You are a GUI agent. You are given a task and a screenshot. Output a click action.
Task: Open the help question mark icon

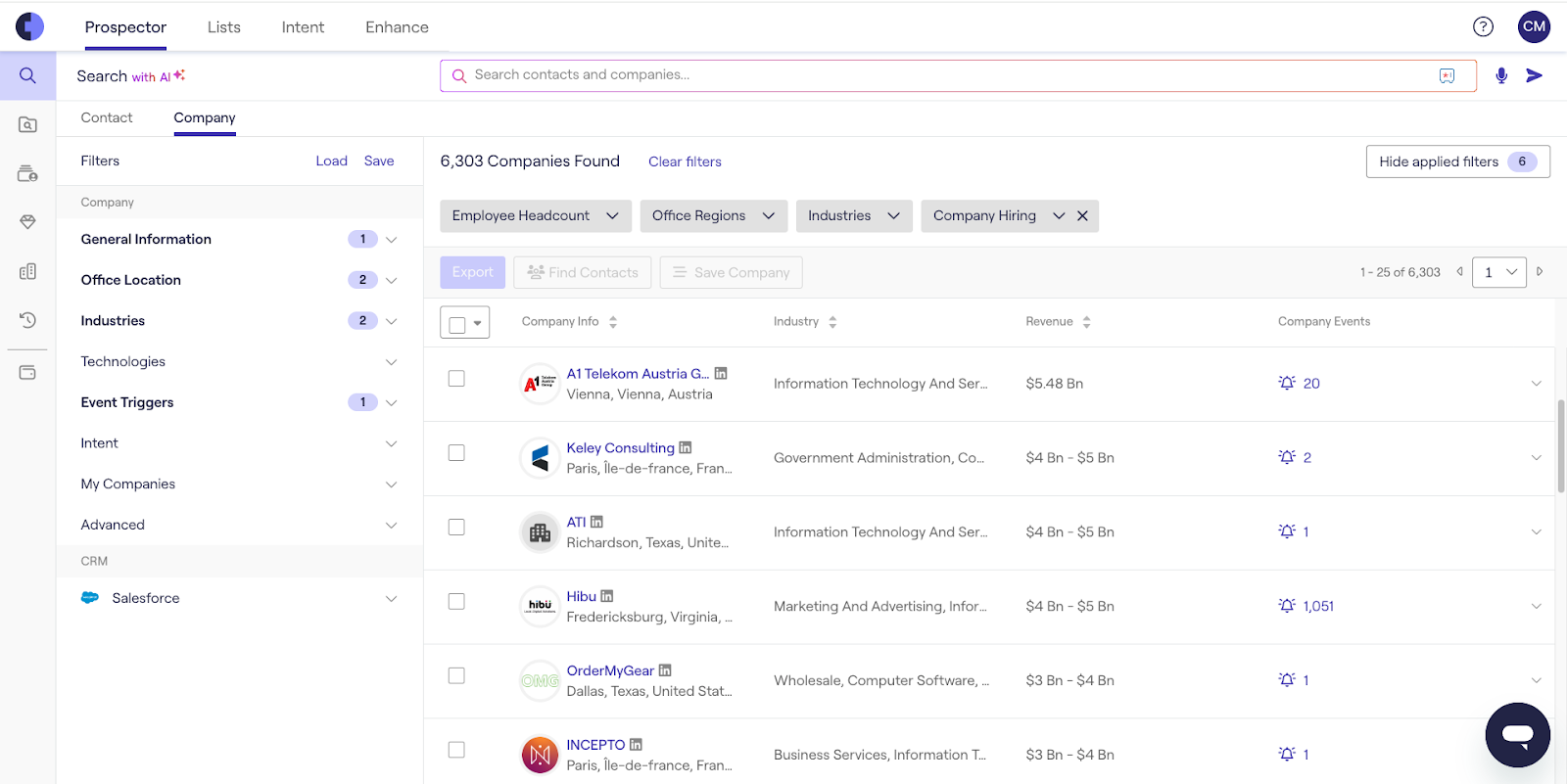[x=1483, y=26]
